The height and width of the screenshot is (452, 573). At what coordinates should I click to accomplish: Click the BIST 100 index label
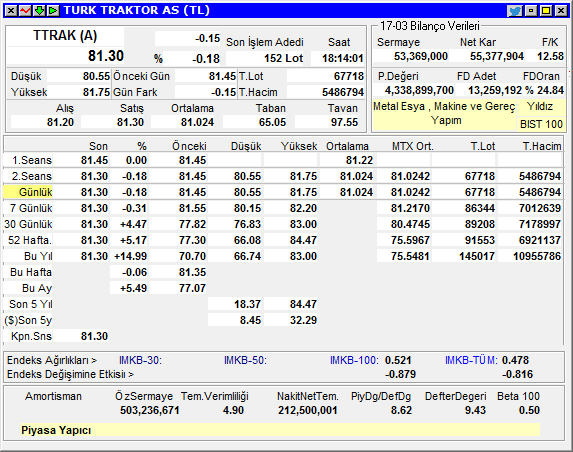[x=541, y=124]
